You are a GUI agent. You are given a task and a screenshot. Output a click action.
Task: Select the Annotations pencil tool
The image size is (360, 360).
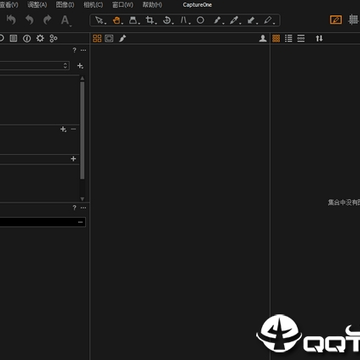[x=268, y=20]
